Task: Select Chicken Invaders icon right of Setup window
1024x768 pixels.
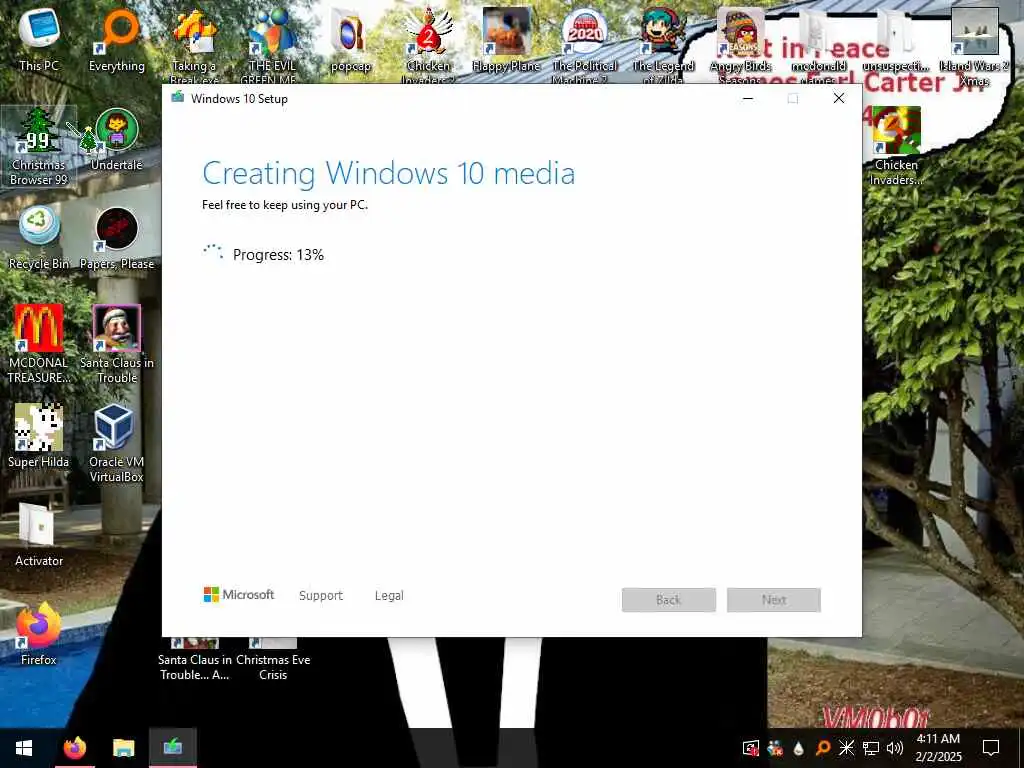Action: click(x=896, y=147)
